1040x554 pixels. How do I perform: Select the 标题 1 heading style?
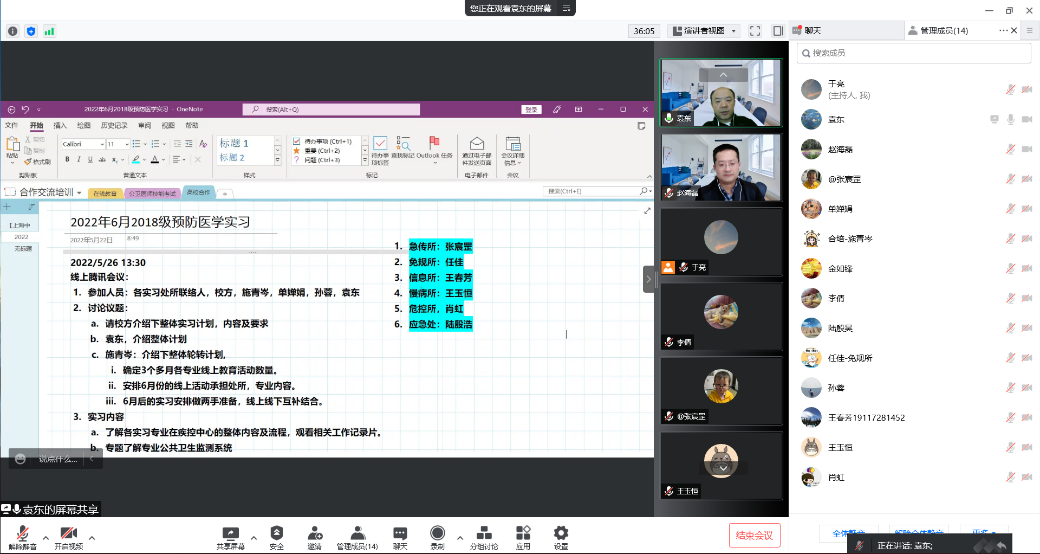(x=248, y=144)
